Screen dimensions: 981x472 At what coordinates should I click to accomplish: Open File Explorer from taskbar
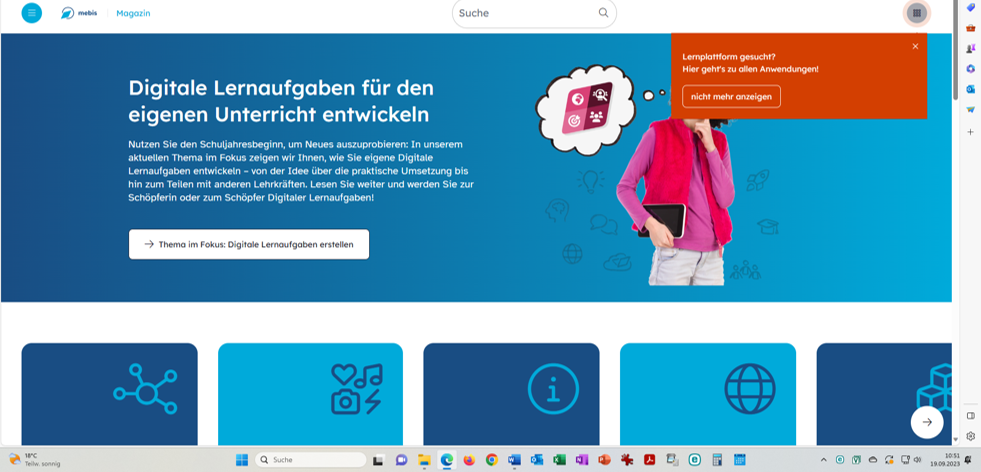[424, 460]
